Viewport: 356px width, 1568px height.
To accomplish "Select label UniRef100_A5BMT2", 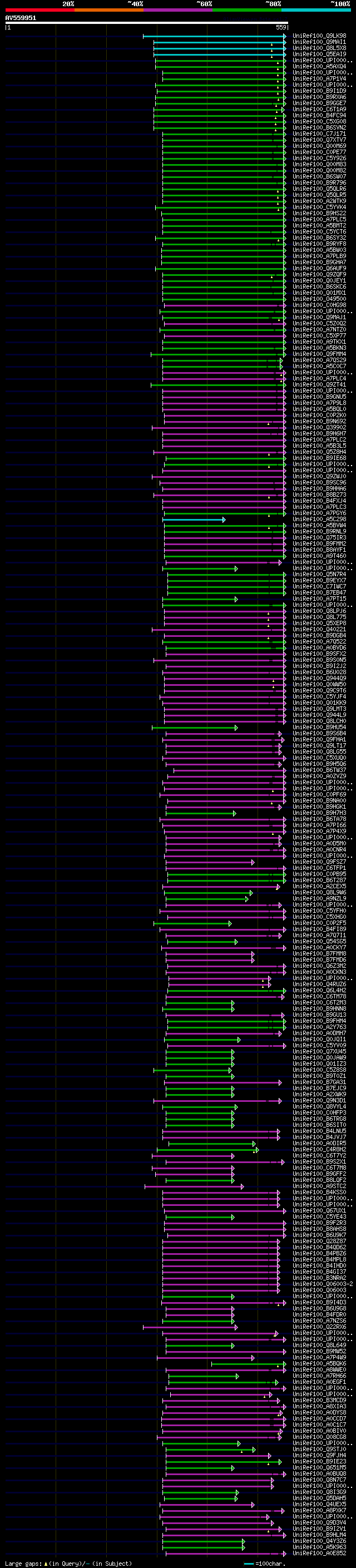I will [x=319, y=226].
